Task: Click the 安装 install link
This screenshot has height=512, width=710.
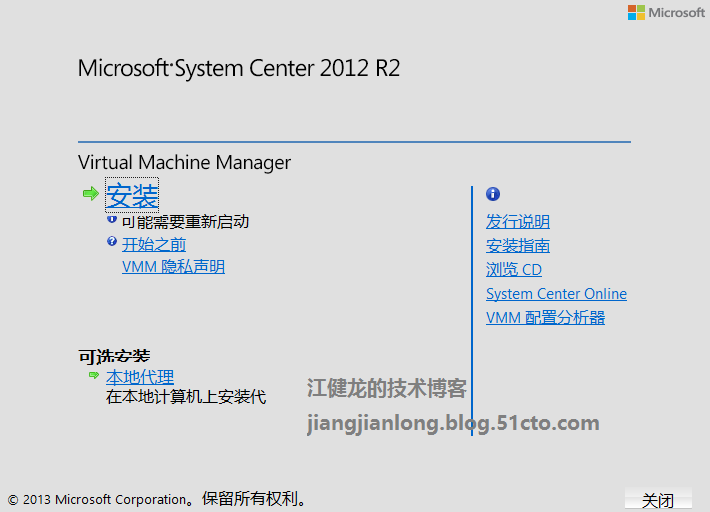Action: point(132,195)
